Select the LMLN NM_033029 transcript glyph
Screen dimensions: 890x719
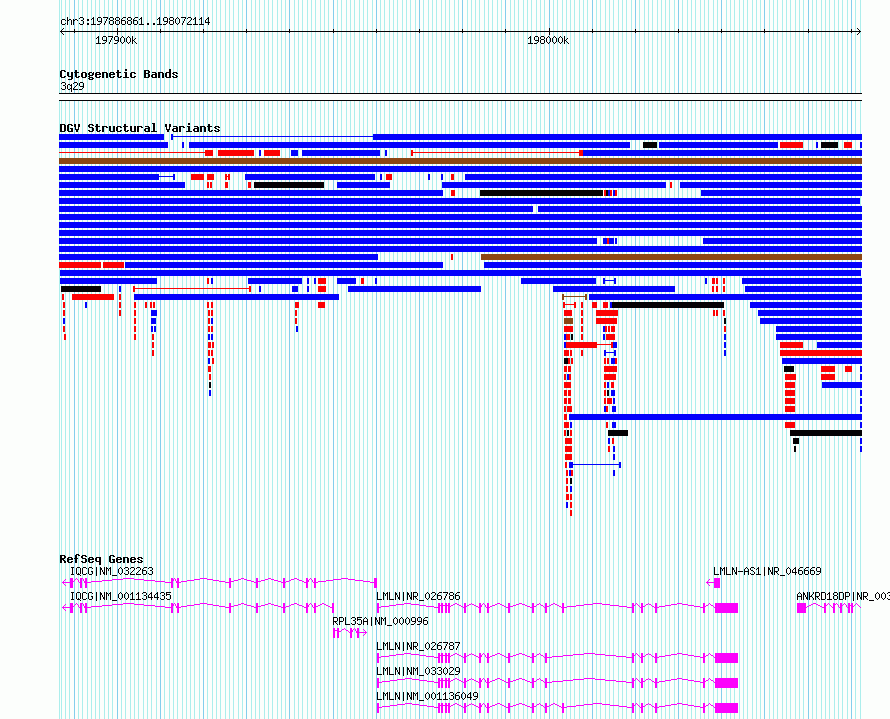(x=557, y=683)
